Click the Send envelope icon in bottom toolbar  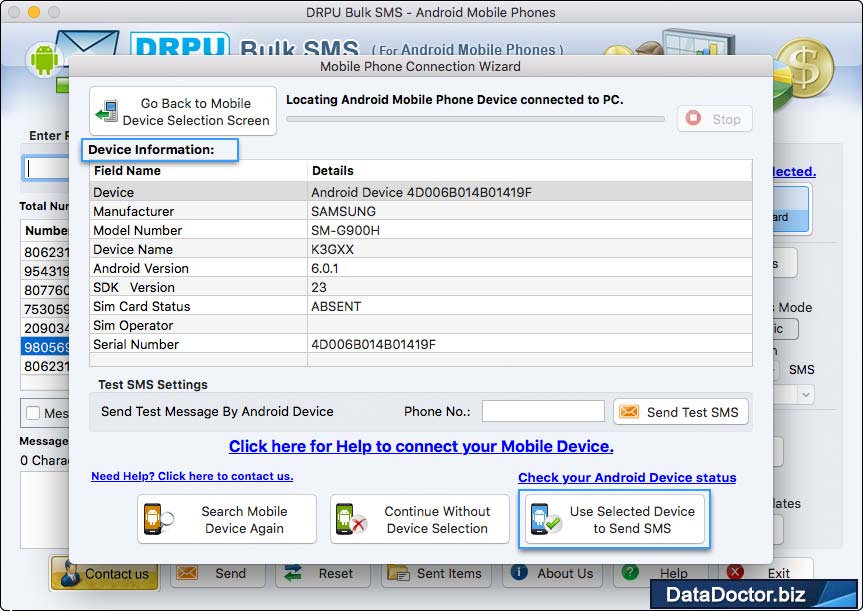coord(187,573)
